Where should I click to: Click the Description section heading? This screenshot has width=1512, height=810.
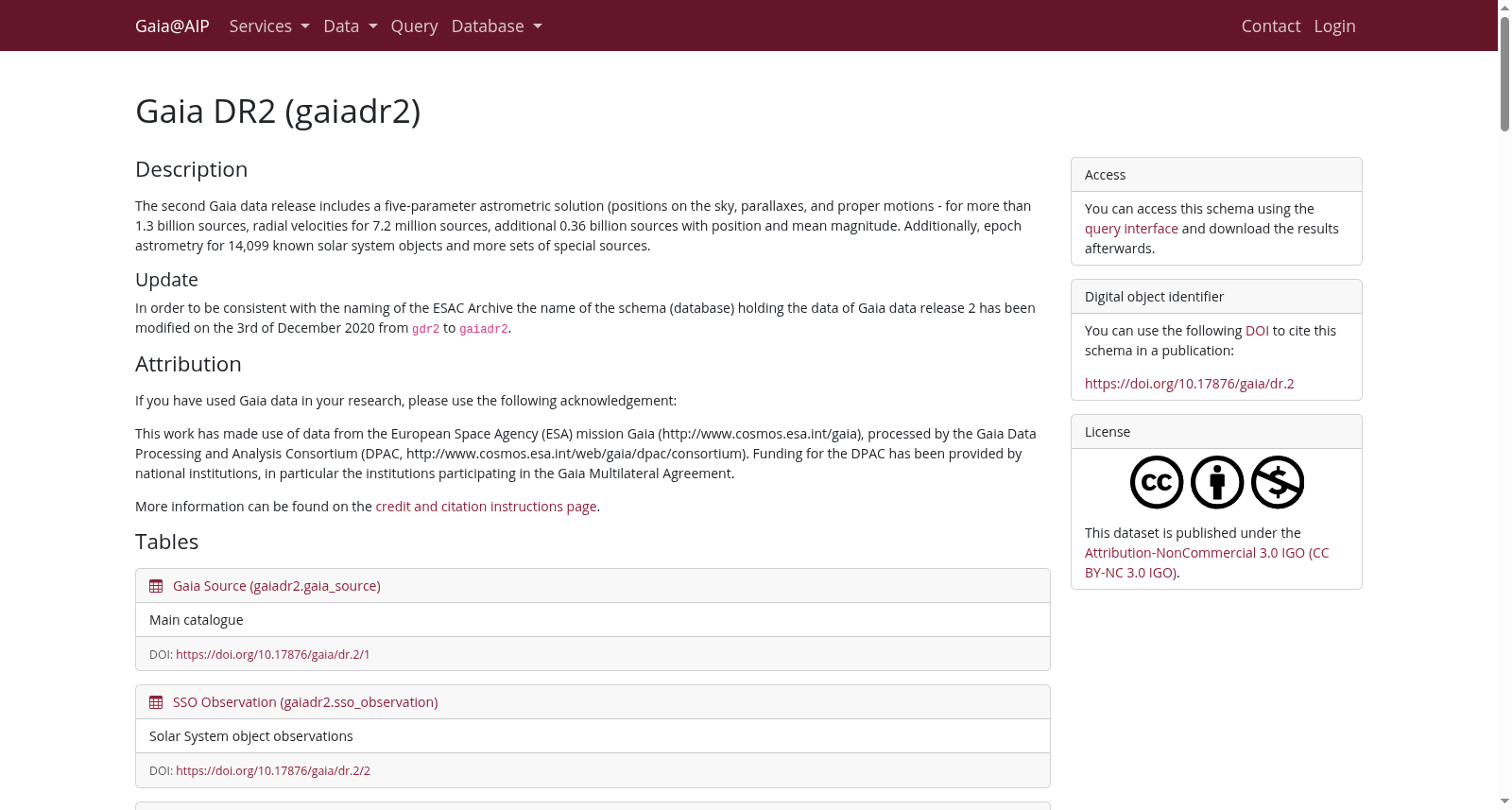192,169
